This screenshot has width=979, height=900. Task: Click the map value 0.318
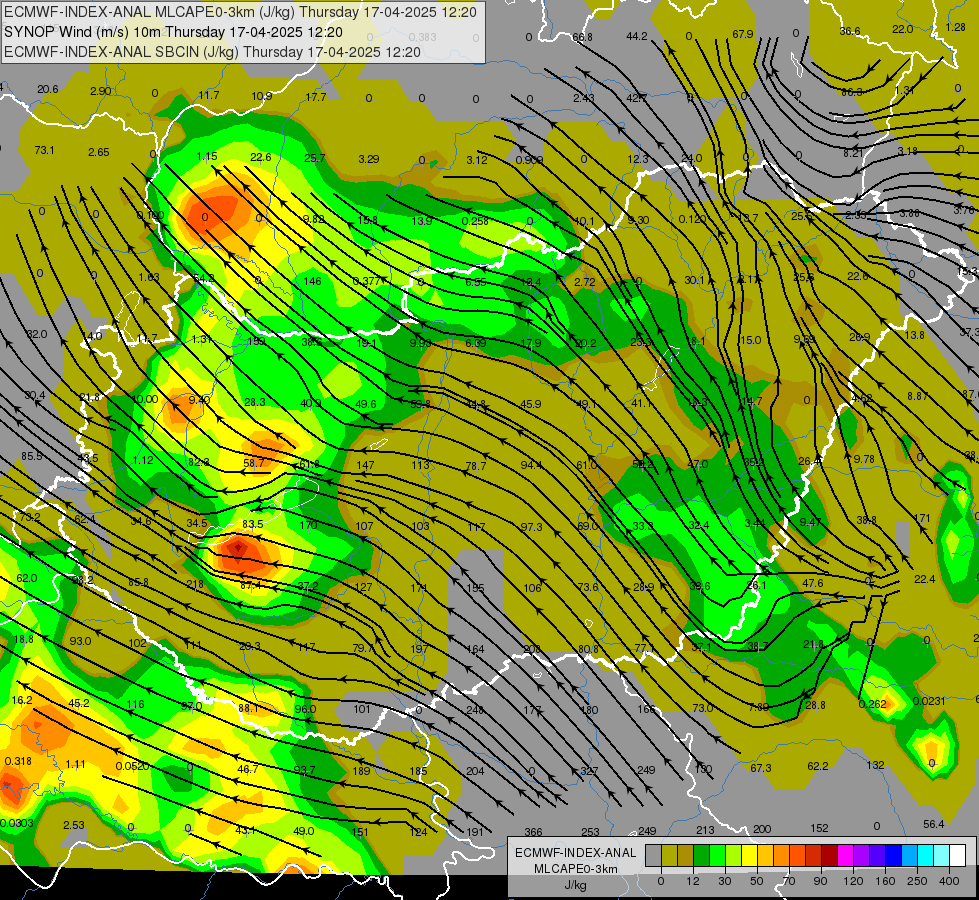18,761
